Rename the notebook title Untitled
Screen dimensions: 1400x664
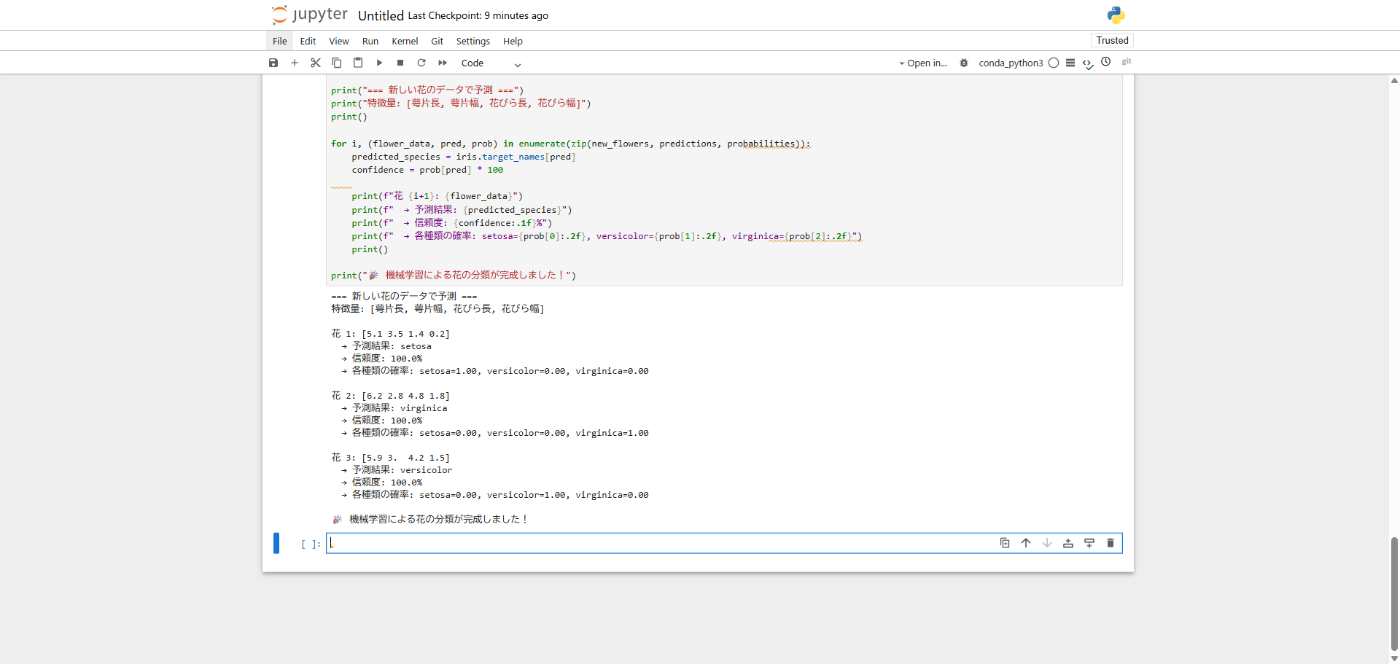tap(380, 16)
